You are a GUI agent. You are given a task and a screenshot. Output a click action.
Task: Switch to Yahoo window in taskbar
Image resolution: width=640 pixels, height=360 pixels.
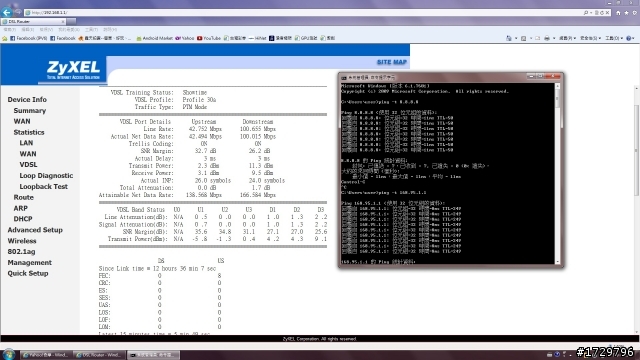pos(45,355)
